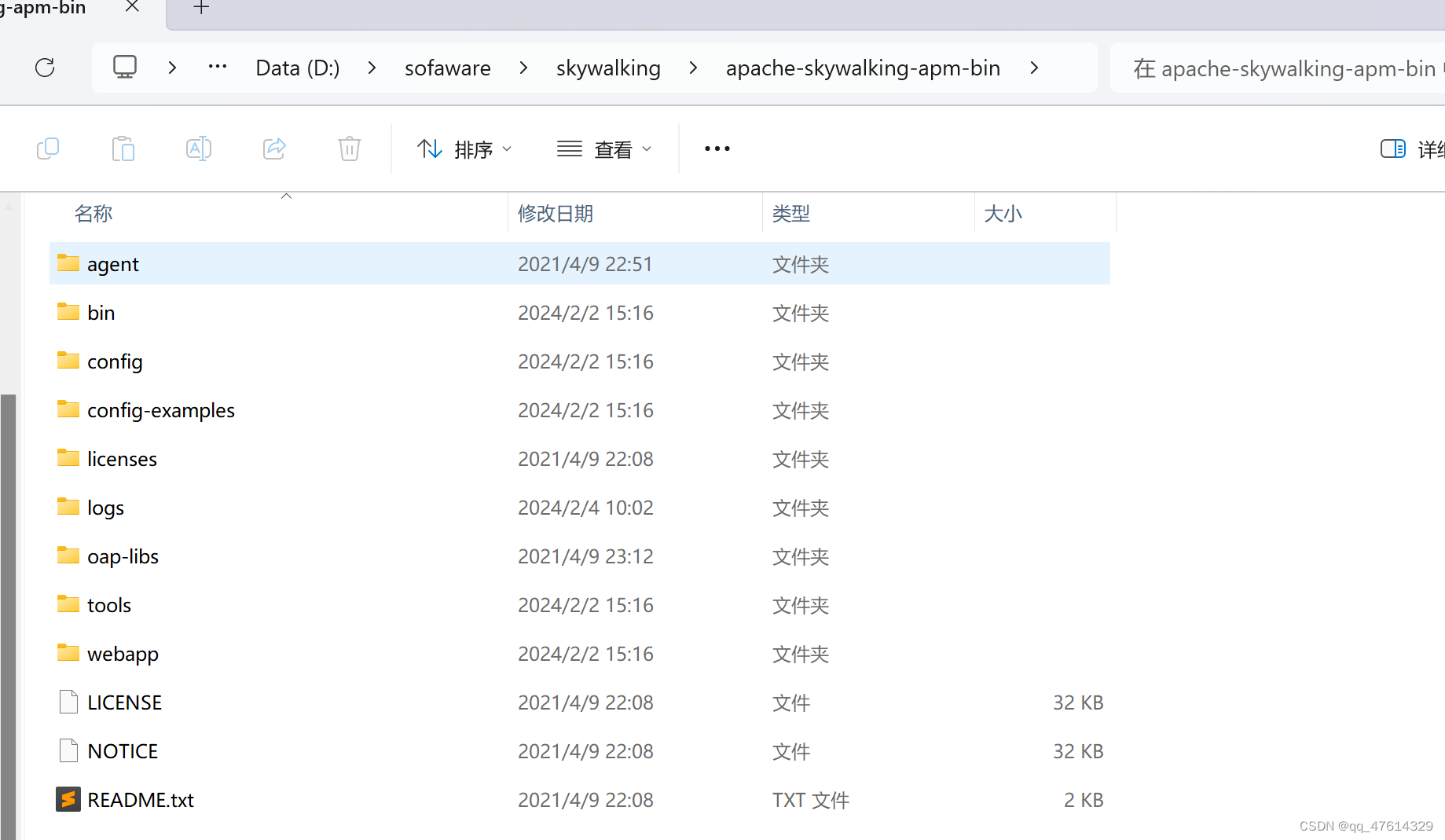The image size is (1445, 840).
Task: Click the licenses folder icon
Action: [68, 458]
